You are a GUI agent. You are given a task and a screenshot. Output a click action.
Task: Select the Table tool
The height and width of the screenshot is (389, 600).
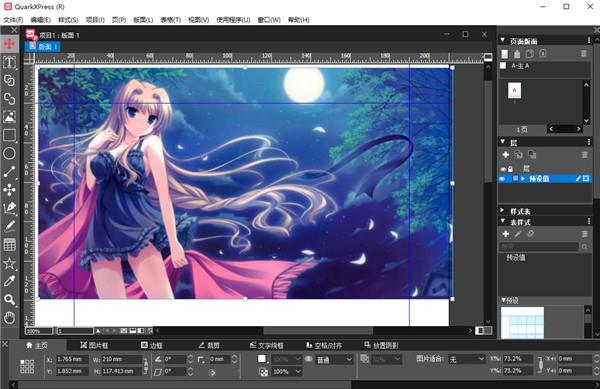pos(9,245)
